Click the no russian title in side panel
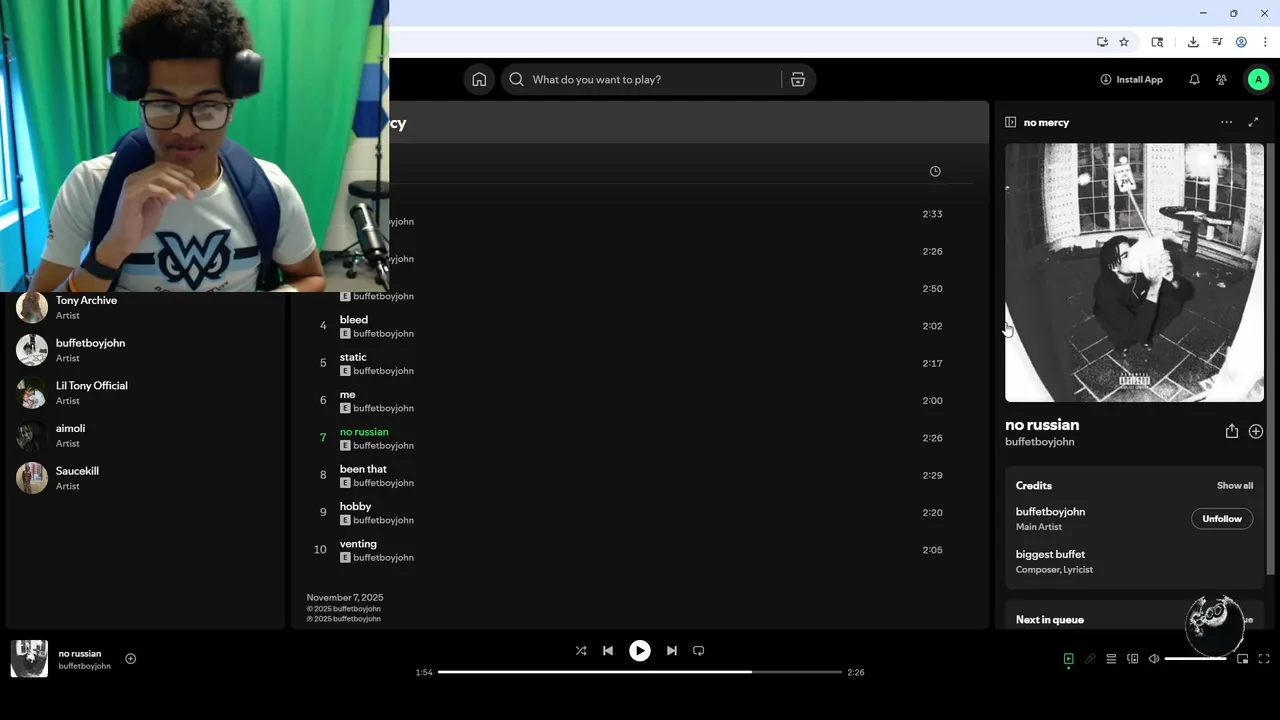Screen dimensions: 1280x720 pos(1042,425)
